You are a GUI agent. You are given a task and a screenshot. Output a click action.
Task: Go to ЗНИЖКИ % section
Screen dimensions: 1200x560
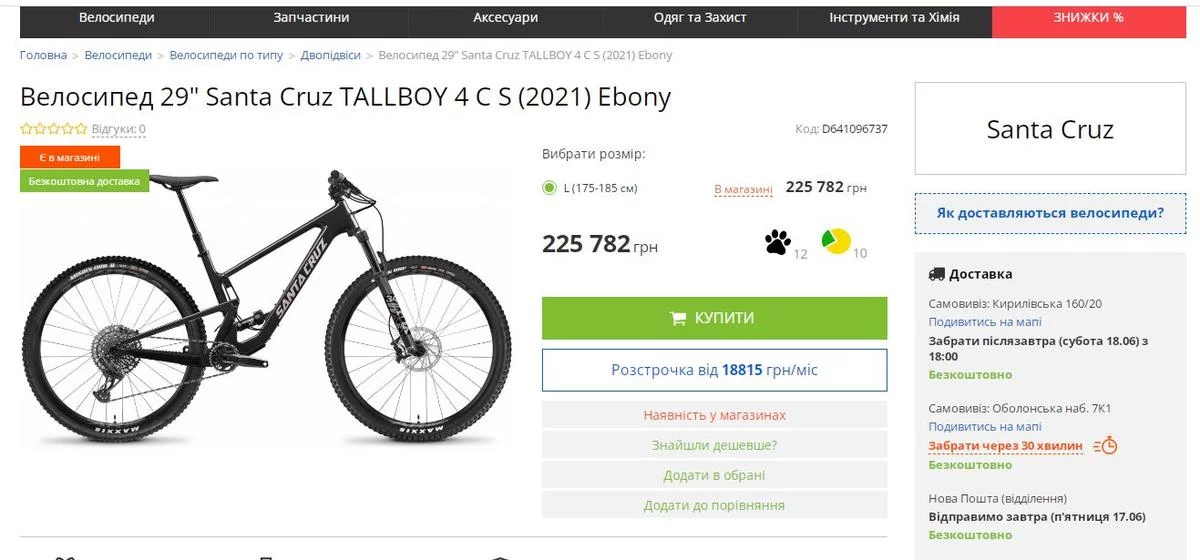click(1088, 18)
